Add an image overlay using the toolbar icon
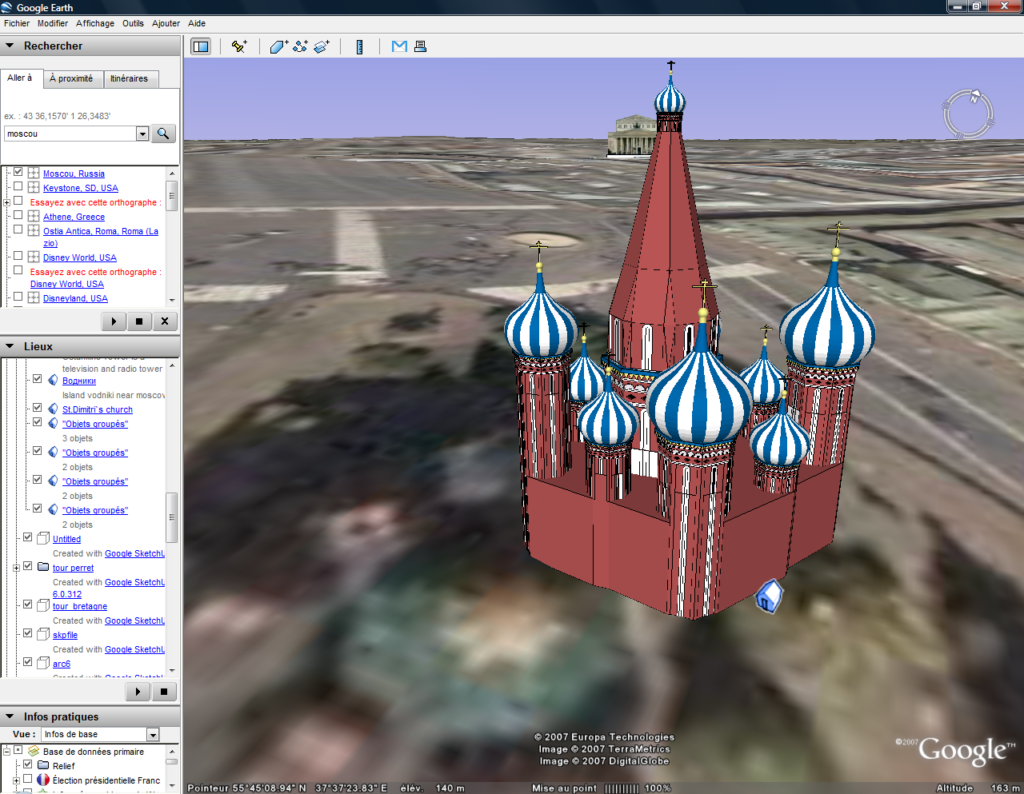Screen dimensions: 1024x794 (321, 46)
